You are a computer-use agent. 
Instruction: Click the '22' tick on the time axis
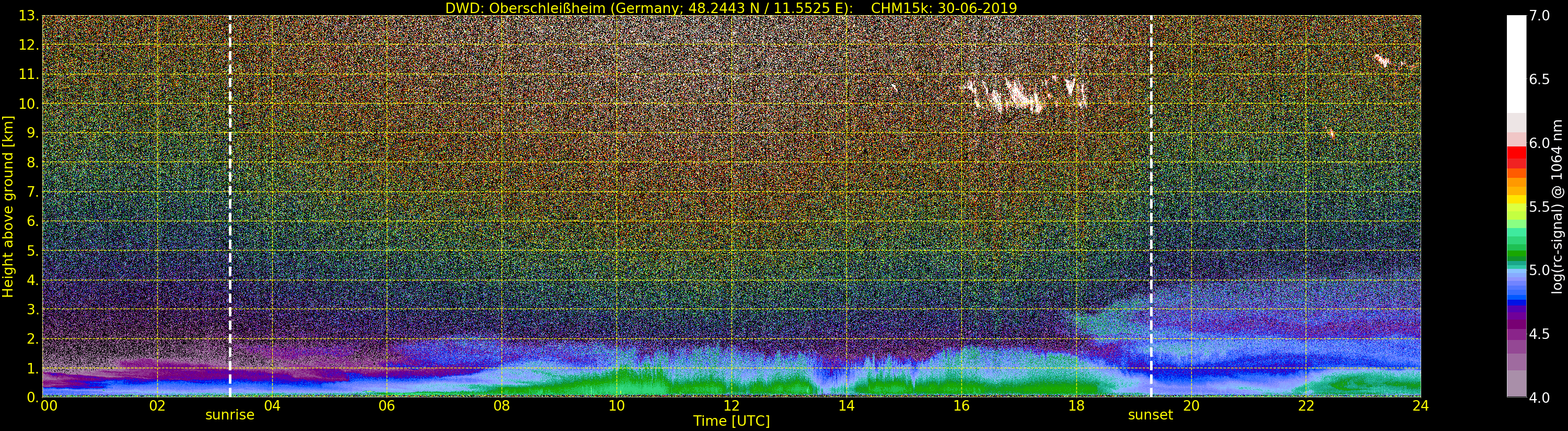(1306, 405)
